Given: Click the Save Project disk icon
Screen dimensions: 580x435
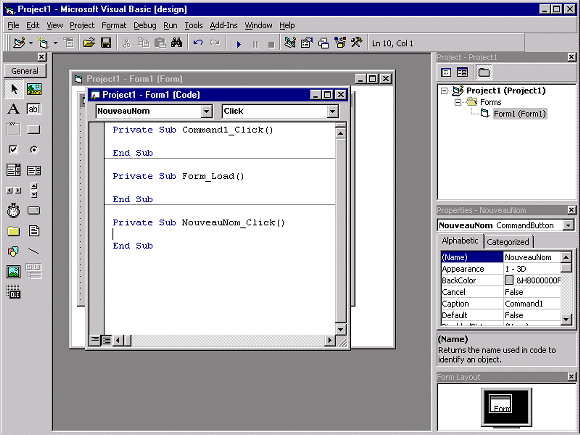Looking at the screenshot, I should click(106, 43).
